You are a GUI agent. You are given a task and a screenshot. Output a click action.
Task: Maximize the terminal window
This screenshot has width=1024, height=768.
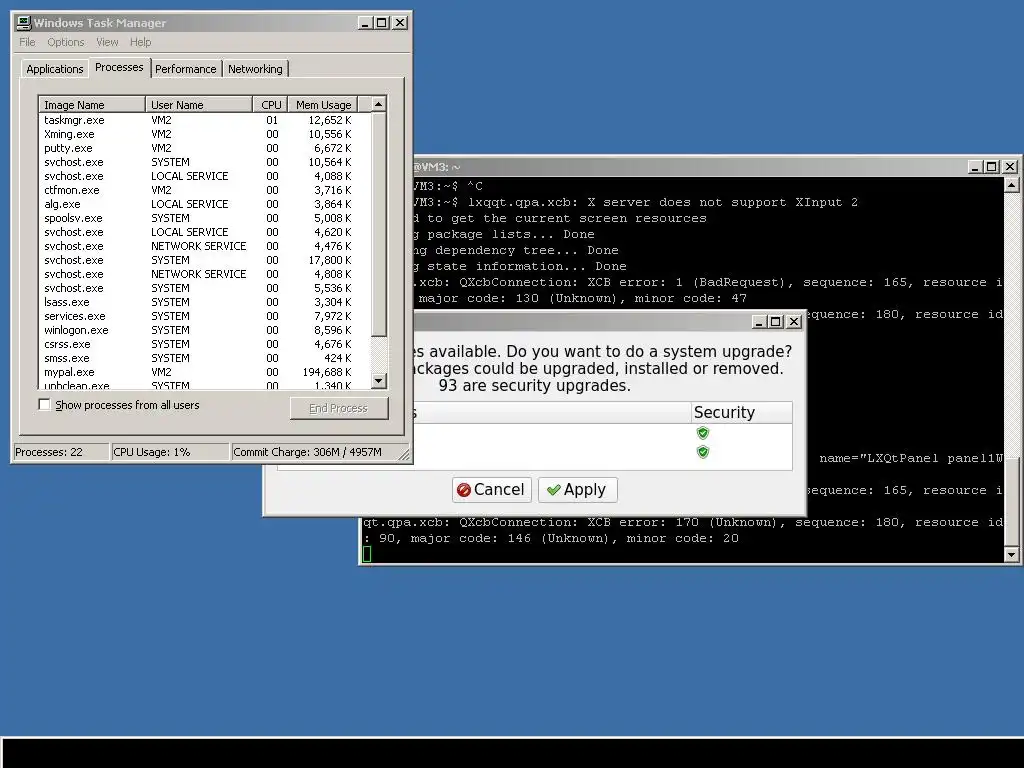click(x=991, y=167)
